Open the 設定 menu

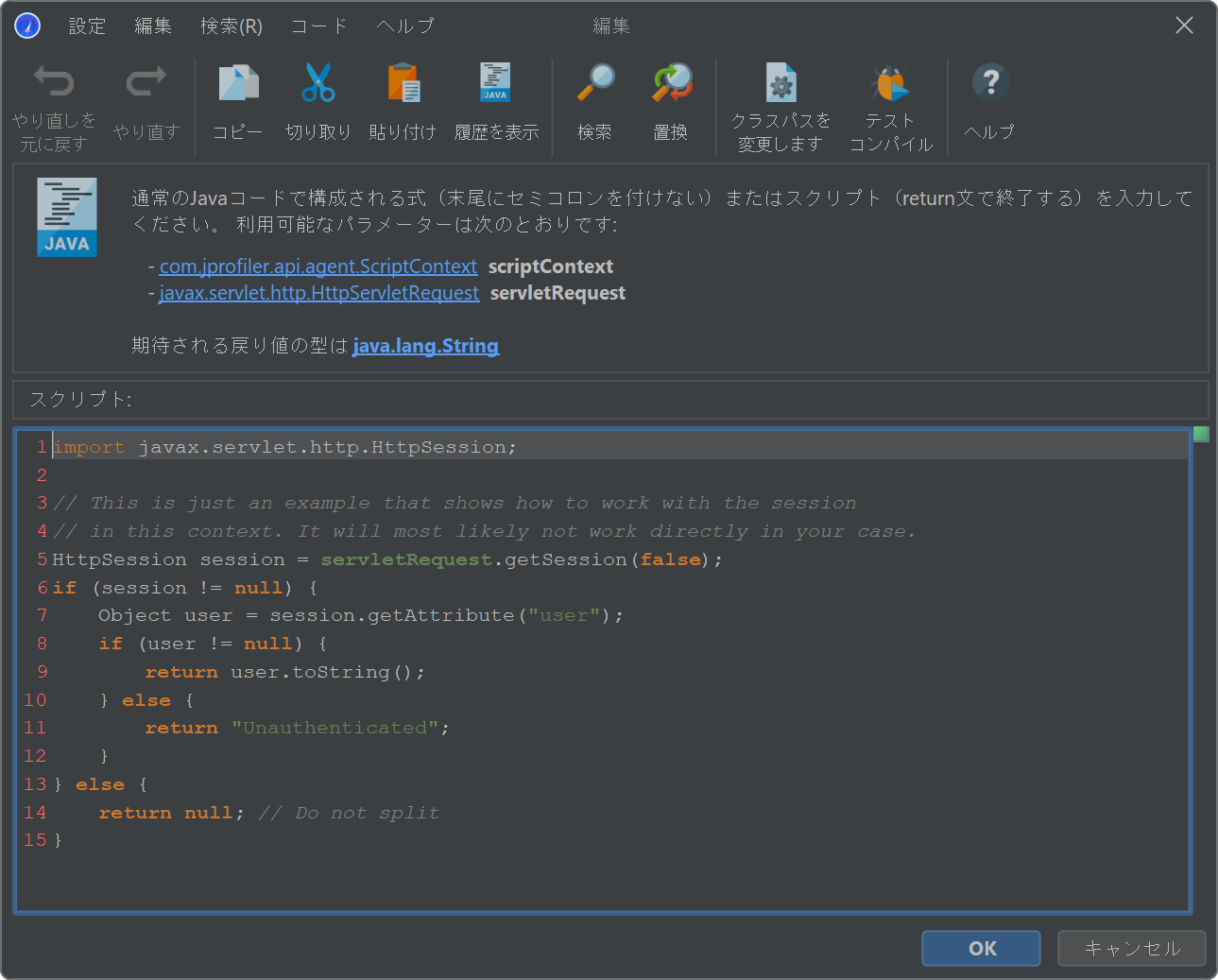point(87,26)
